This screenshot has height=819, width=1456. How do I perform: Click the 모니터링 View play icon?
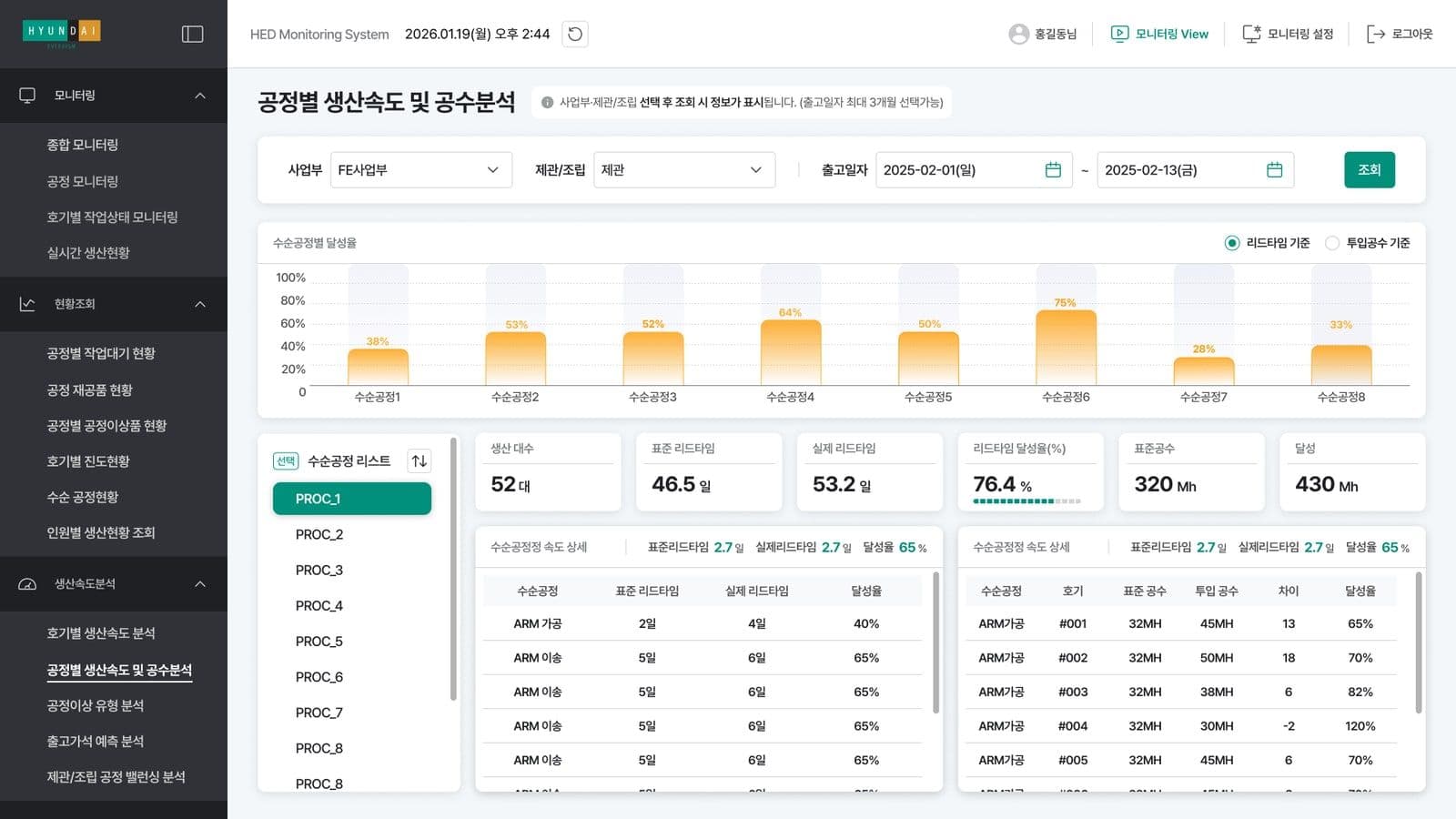(x=1119, y=34)
